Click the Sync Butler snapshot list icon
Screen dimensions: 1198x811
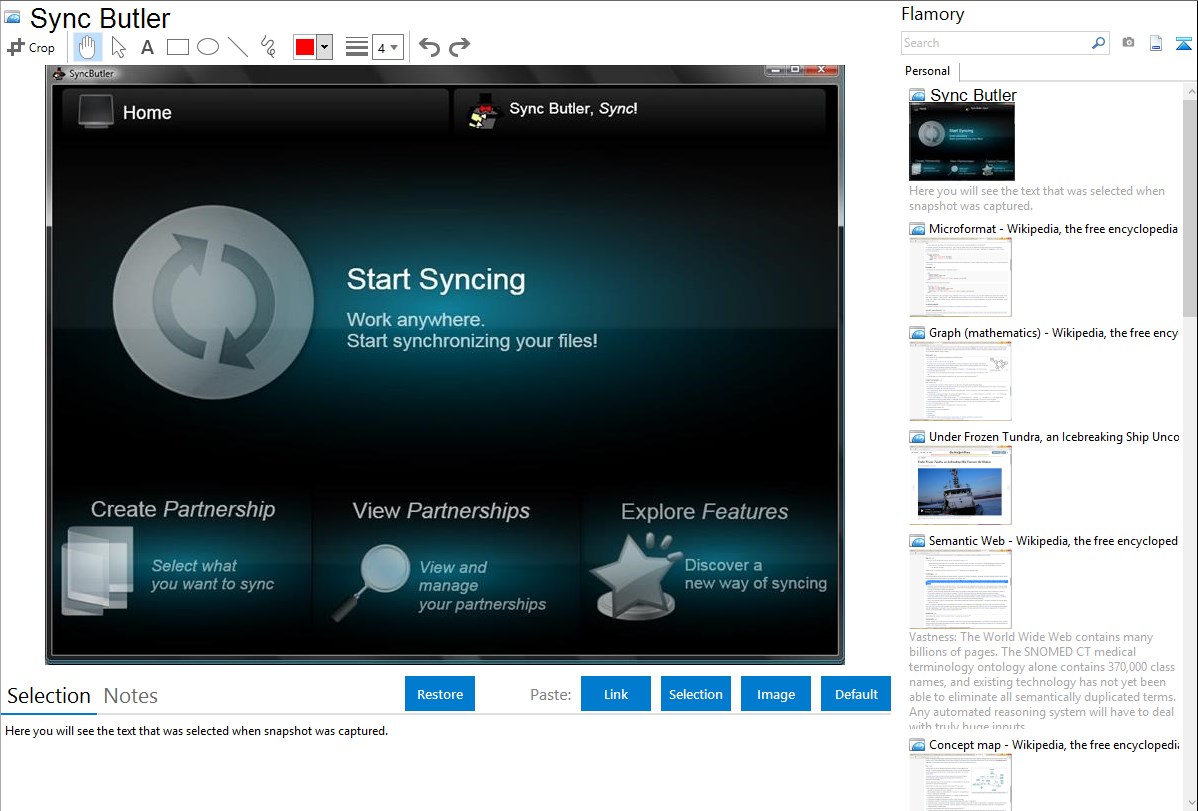point(918,96)
